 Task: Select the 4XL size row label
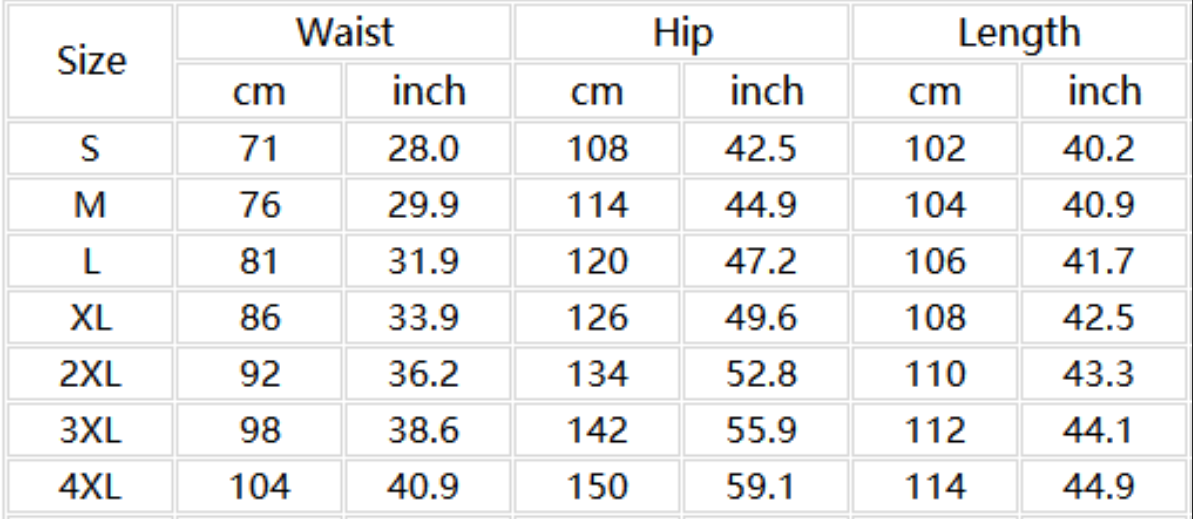click(x=90, y=487)
